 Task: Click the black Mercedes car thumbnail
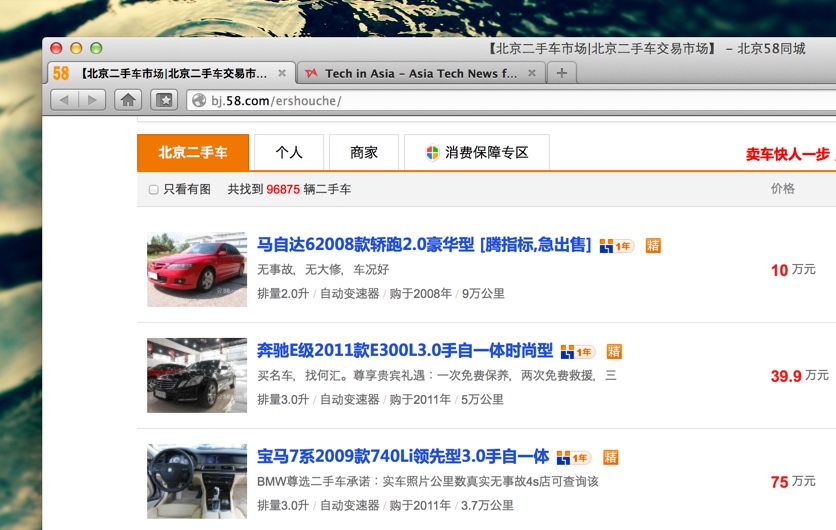(197, 375)
